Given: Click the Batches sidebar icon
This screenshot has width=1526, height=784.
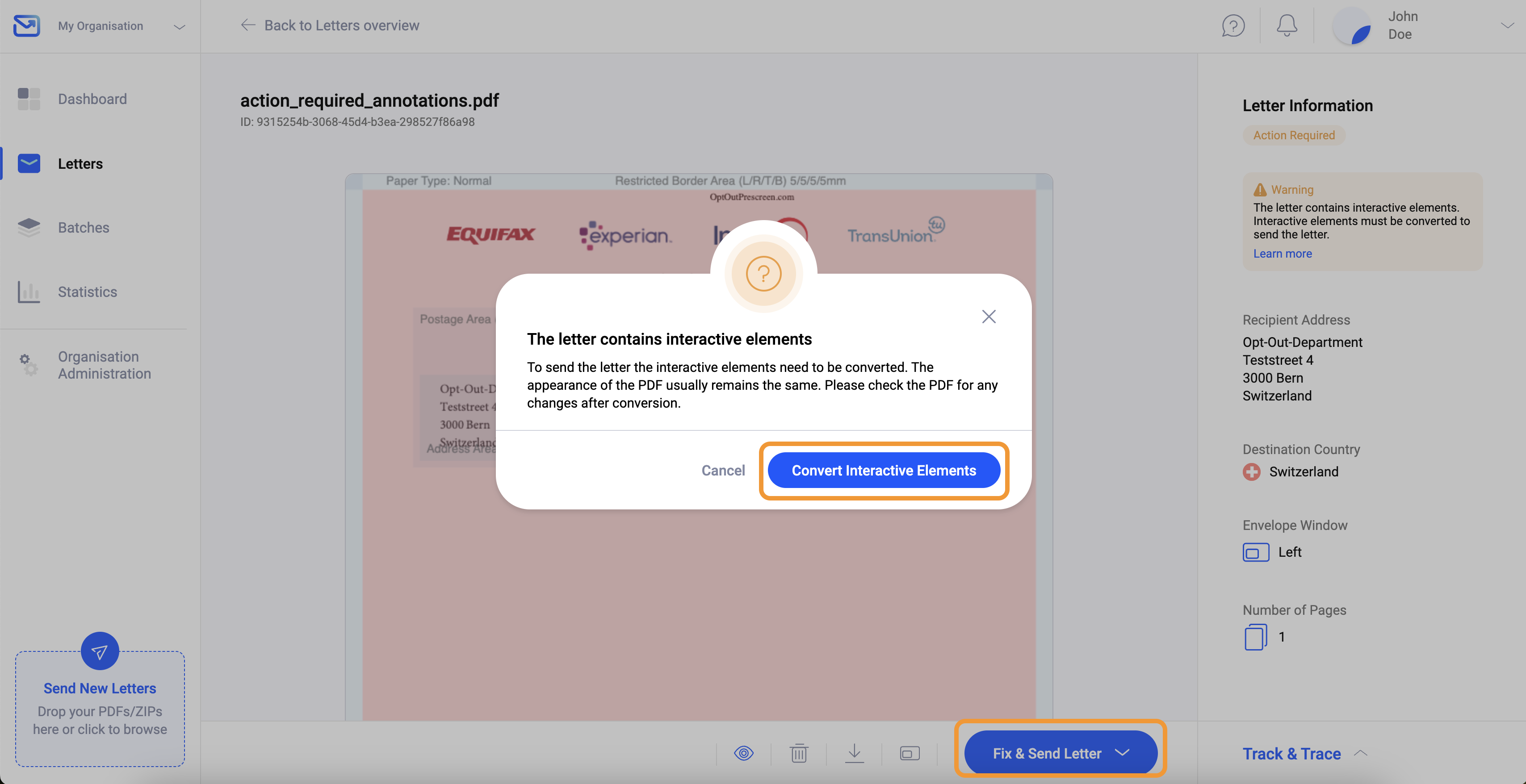Looking at the screenshot, I should tap(29, 227).
